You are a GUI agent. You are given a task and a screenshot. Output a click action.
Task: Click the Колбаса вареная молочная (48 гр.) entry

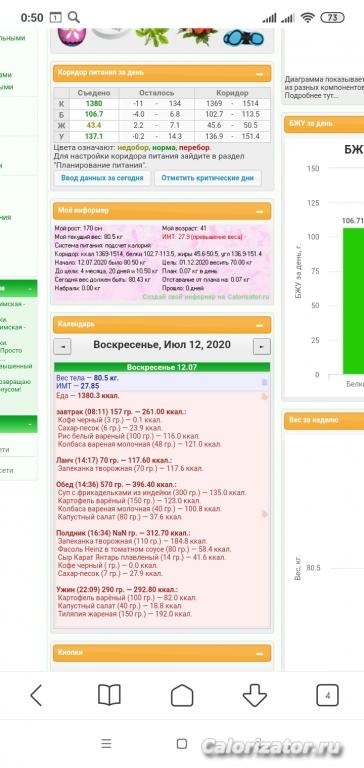(140, 444)
